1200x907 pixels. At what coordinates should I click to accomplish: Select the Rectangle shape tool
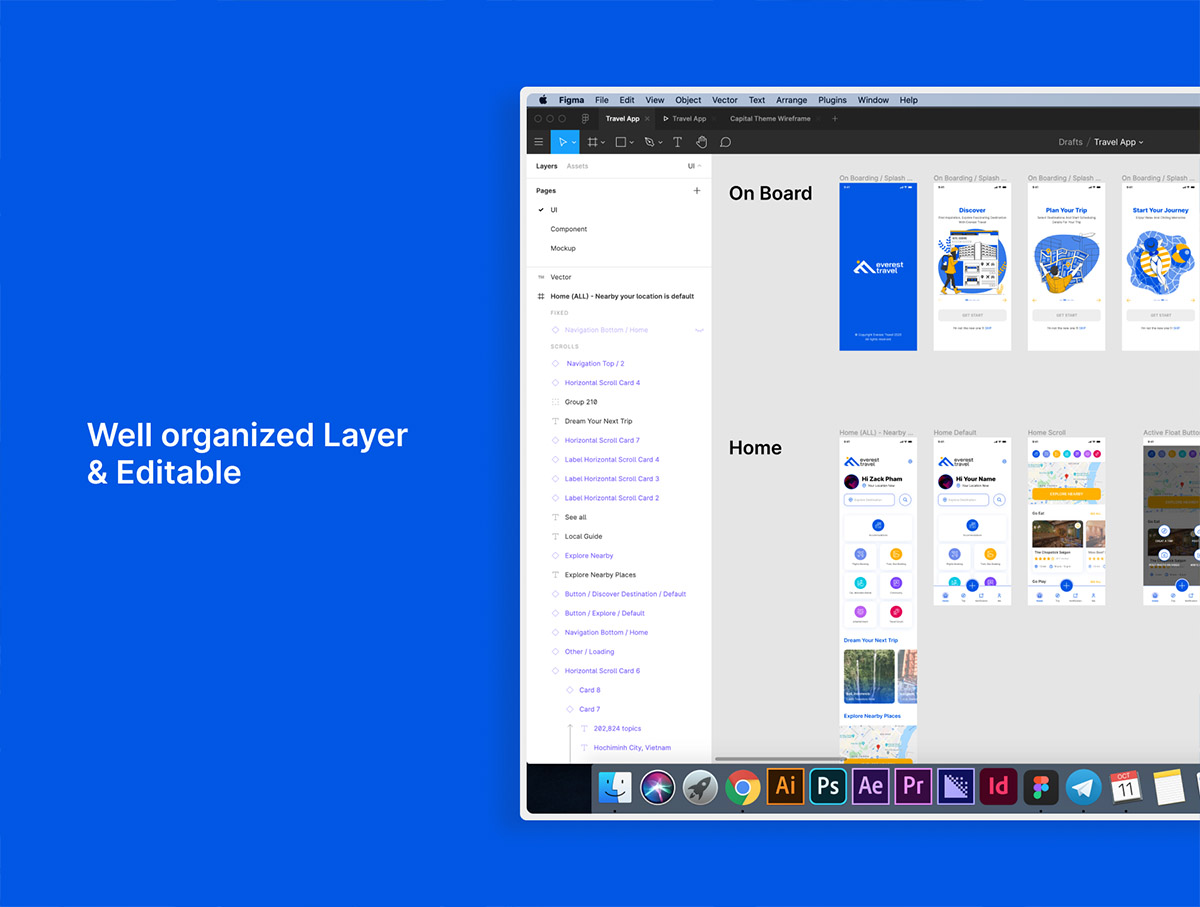pos(620,142)
